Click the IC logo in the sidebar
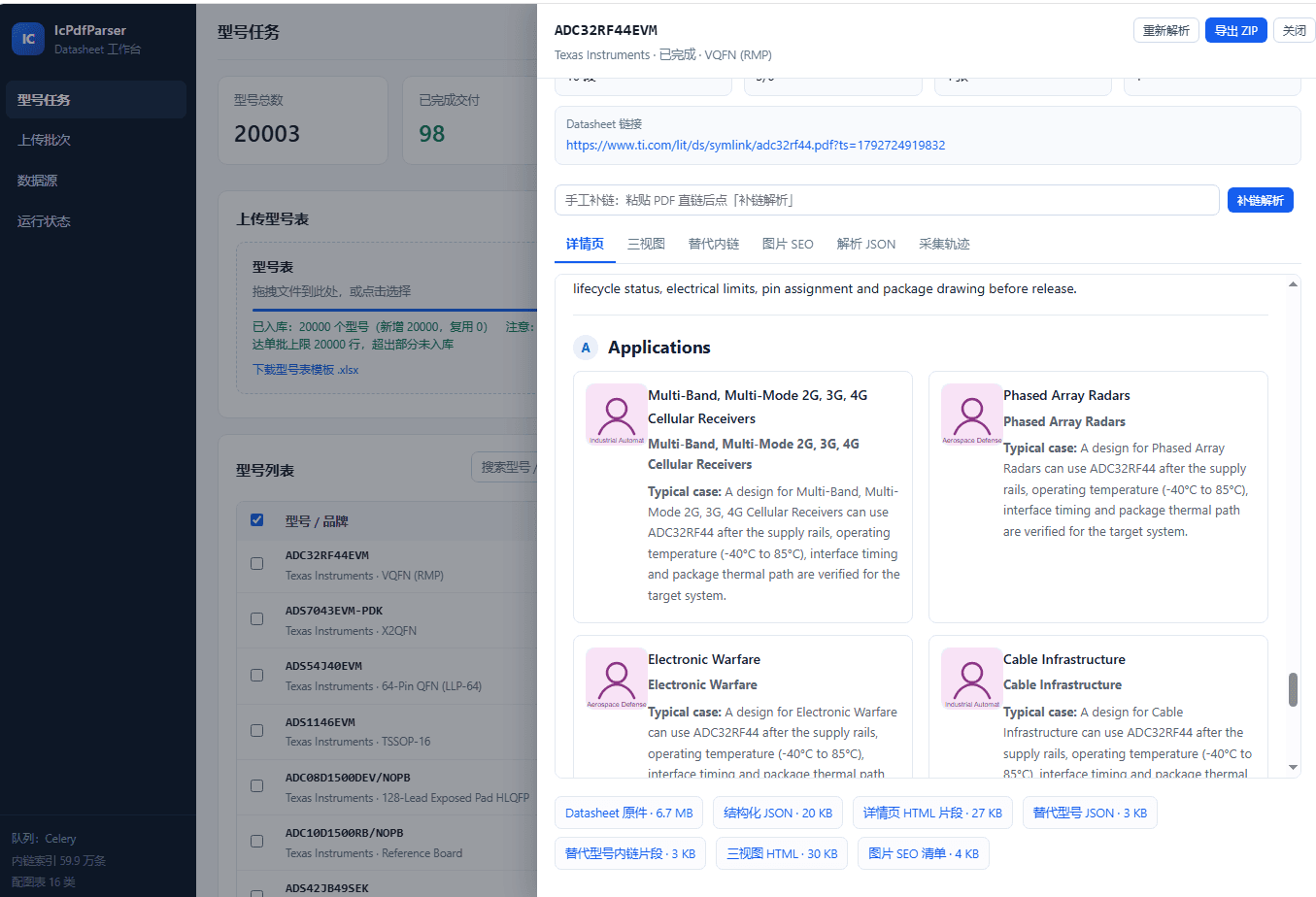 pyautogui.click(x=28, y=39)
